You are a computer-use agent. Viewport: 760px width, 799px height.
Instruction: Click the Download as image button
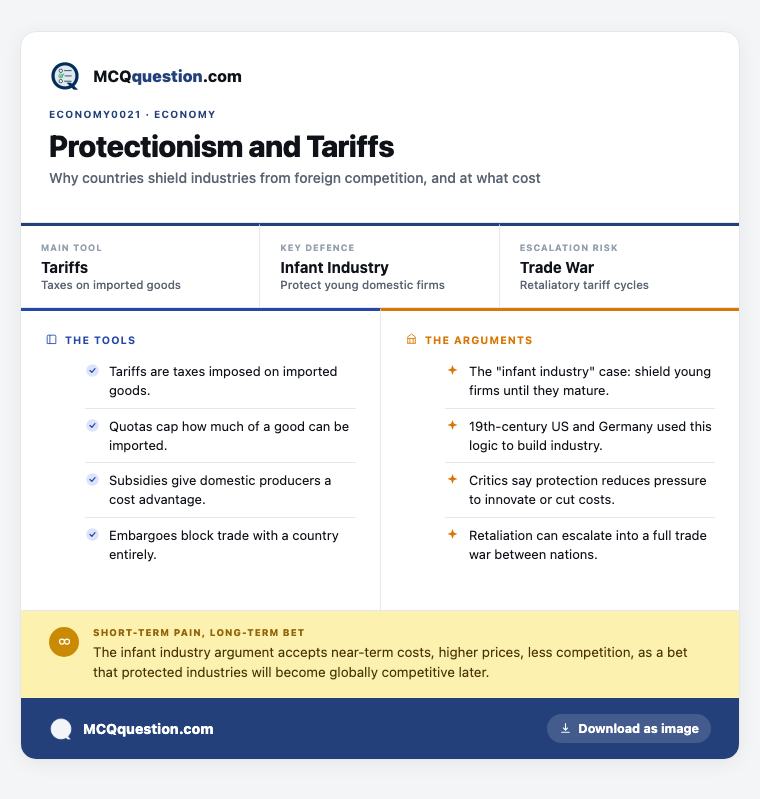[x=629, y=728]
